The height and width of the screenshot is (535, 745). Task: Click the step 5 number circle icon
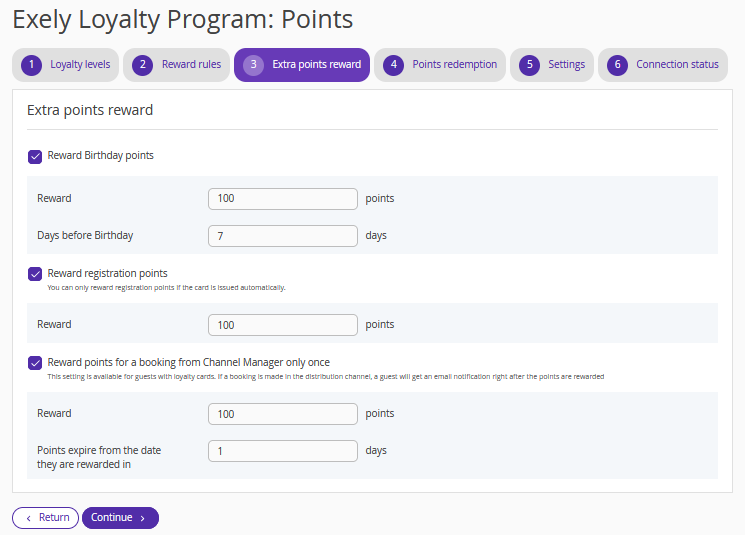[x=529, y=65]
